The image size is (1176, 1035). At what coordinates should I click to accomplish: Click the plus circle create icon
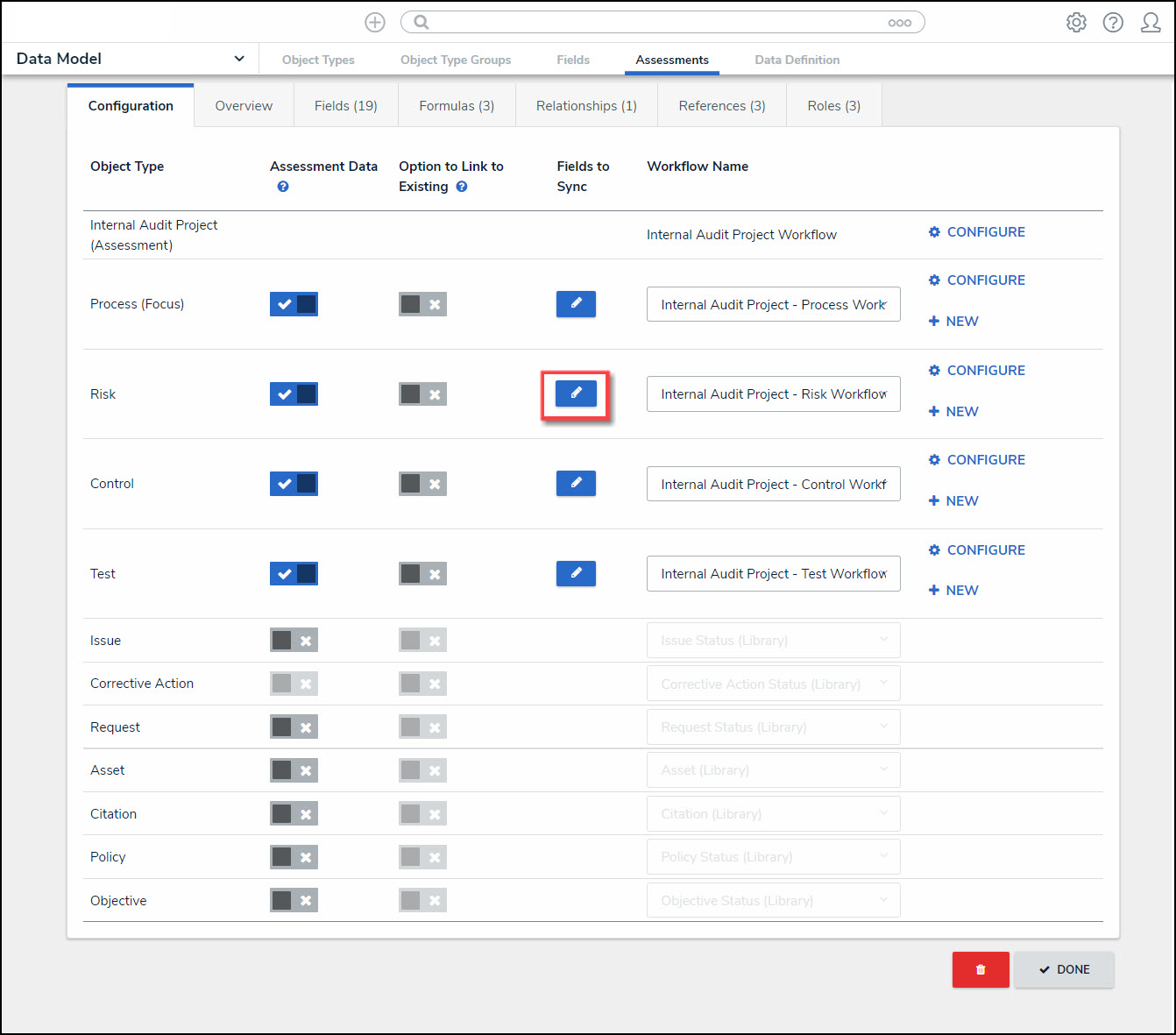pos(375,23)
